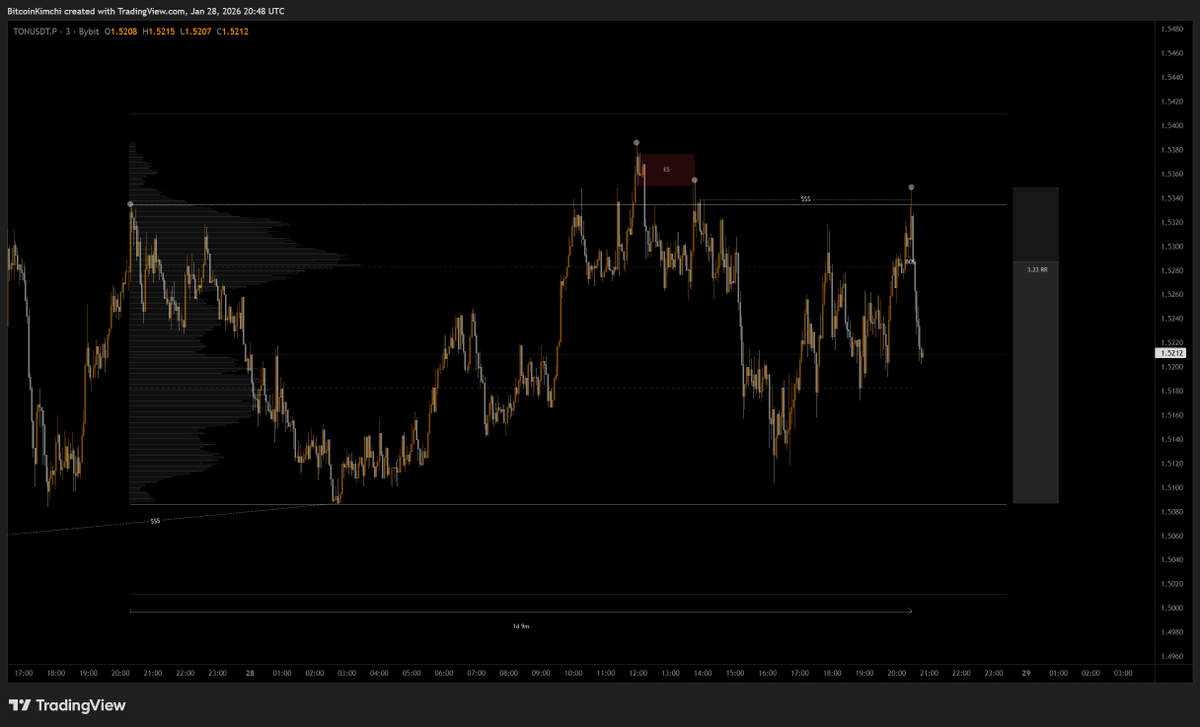
Task: Click time axis label 14:00
Action: tap(702, 673)
